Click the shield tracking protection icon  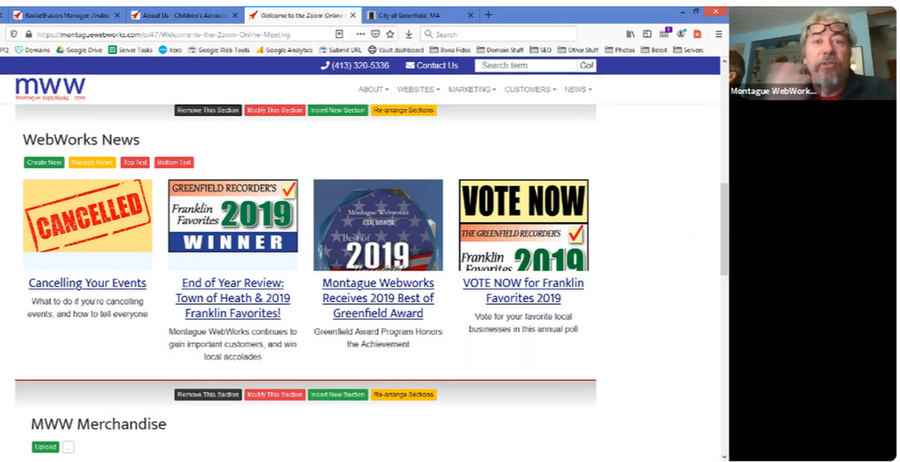[x=14, y=34]
